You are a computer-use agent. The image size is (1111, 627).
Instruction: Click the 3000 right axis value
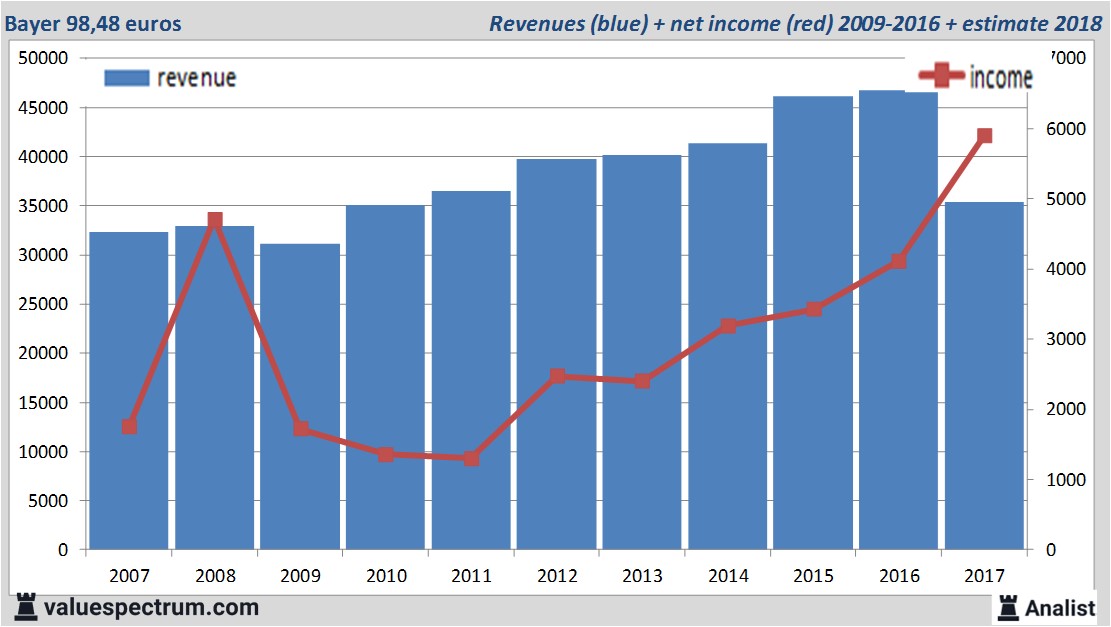1066,339
